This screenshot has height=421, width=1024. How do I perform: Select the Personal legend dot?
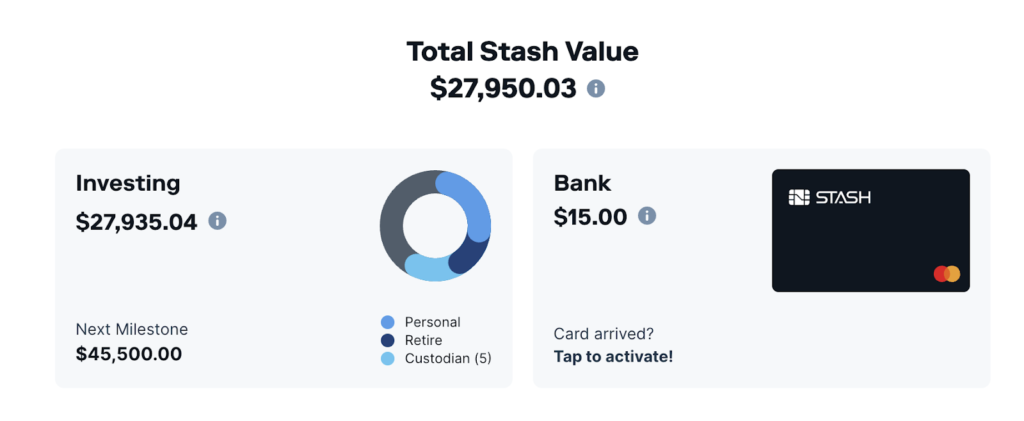pos(388,322)
